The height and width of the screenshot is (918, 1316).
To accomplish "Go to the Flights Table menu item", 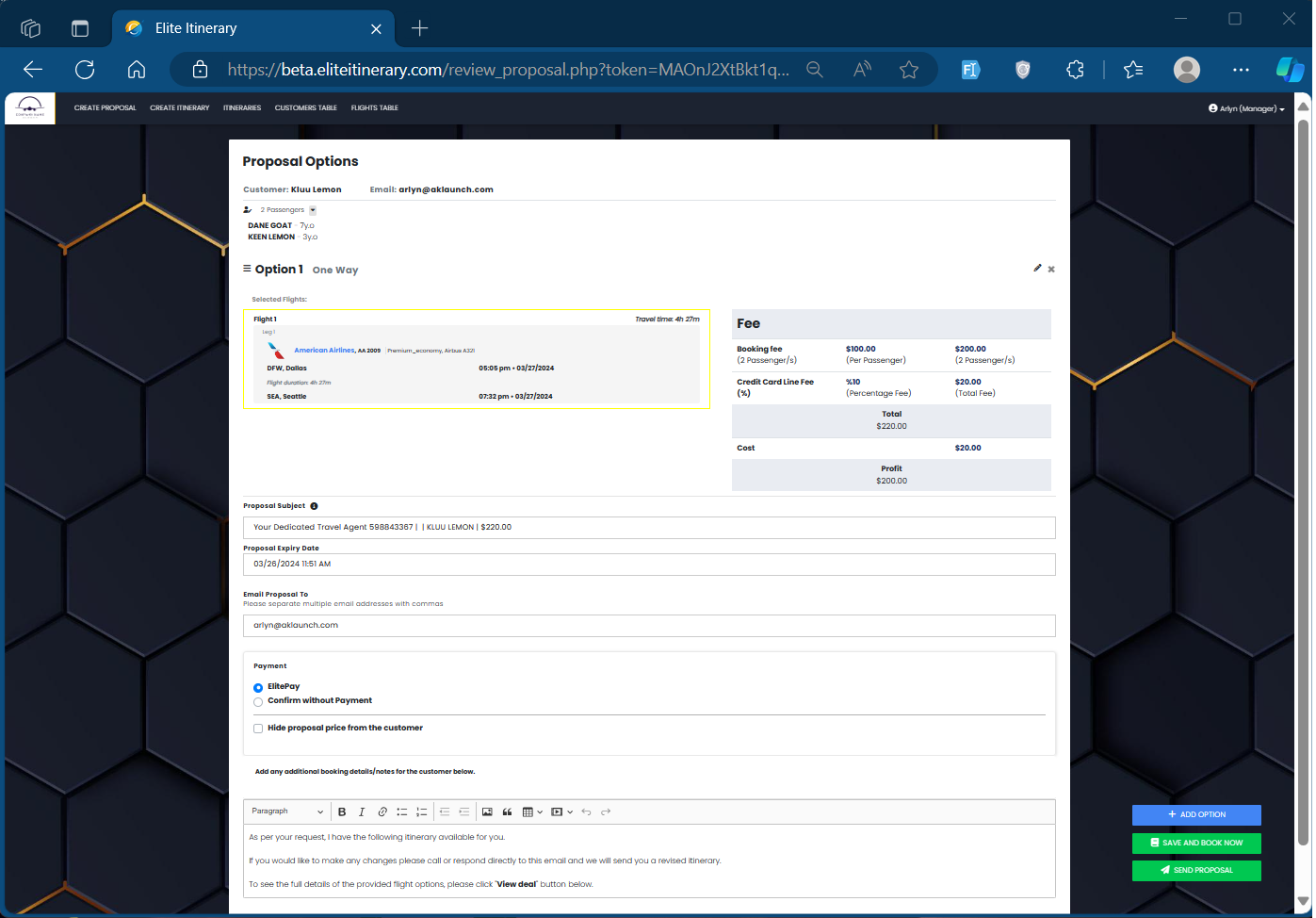I will 374,108.
